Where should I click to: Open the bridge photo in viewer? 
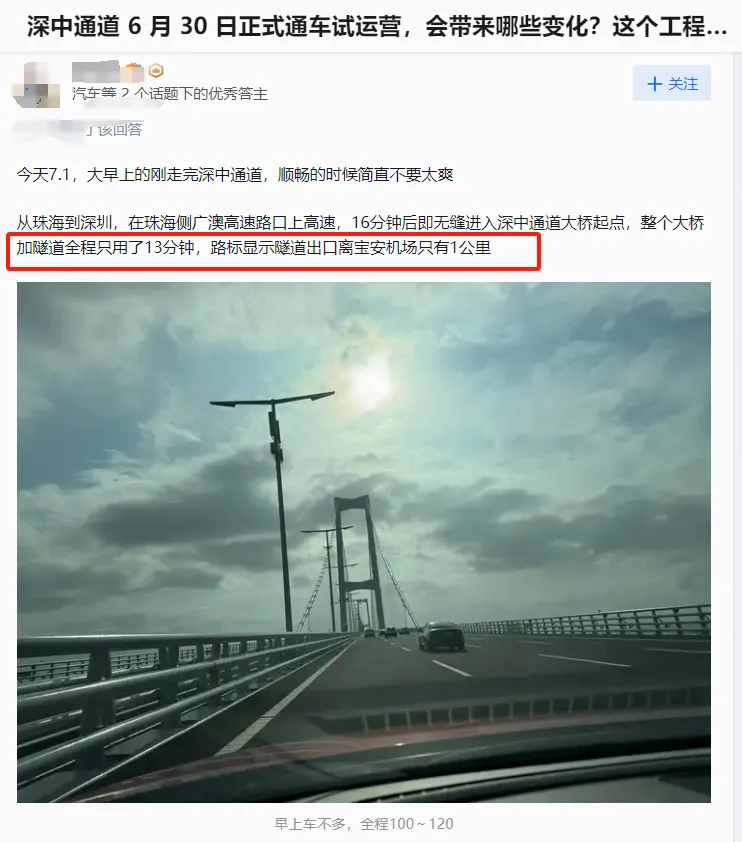click(363, 542)
